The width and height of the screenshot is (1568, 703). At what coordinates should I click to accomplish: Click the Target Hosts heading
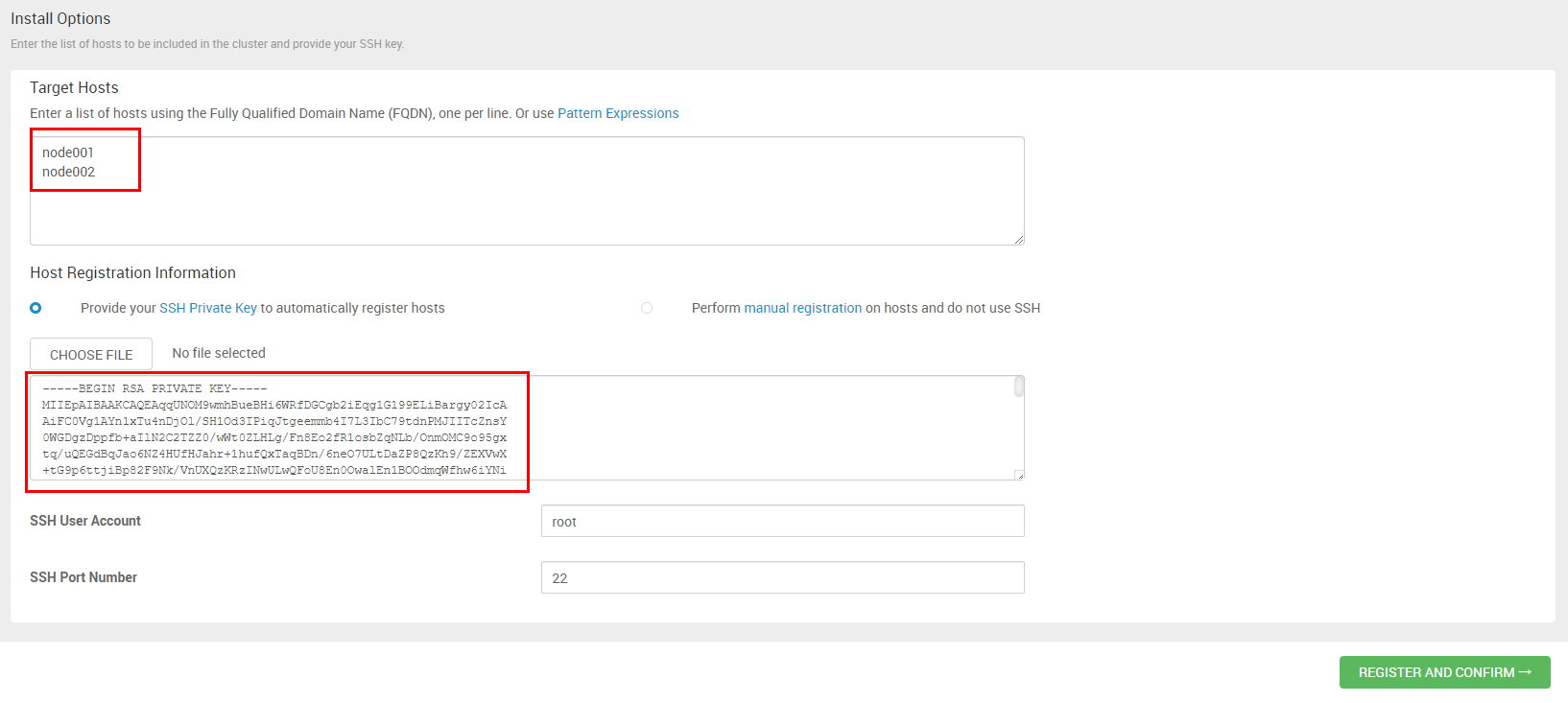[74, 87]
